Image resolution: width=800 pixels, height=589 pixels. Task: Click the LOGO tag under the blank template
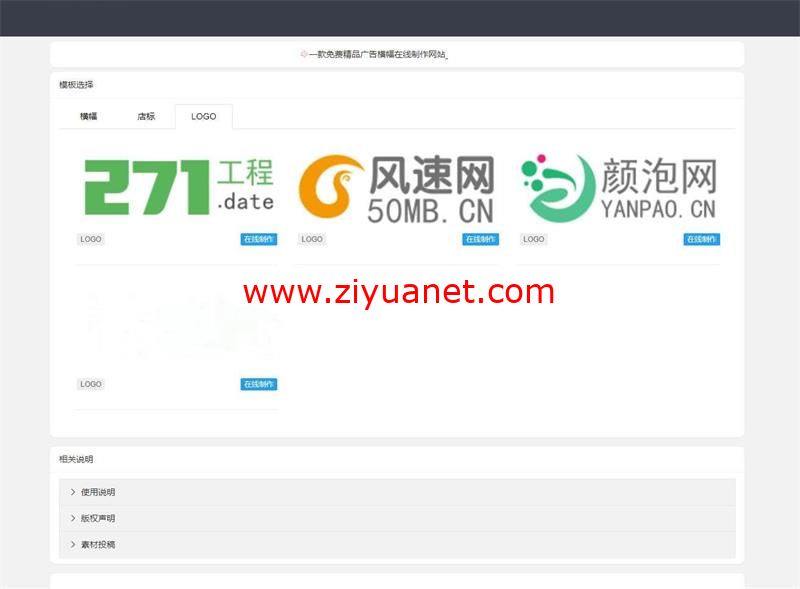point(91,384)
